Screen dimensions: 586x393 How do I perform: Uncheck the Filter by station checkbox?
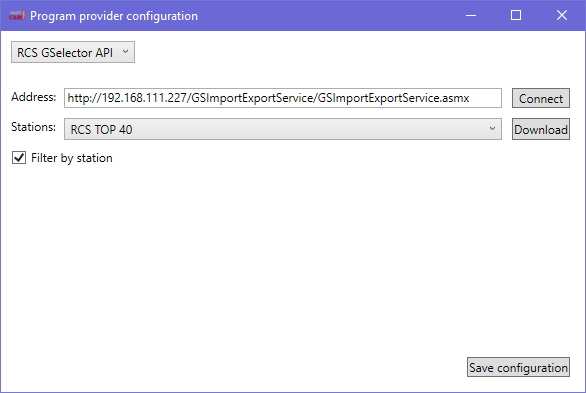(x=19, y=158)
